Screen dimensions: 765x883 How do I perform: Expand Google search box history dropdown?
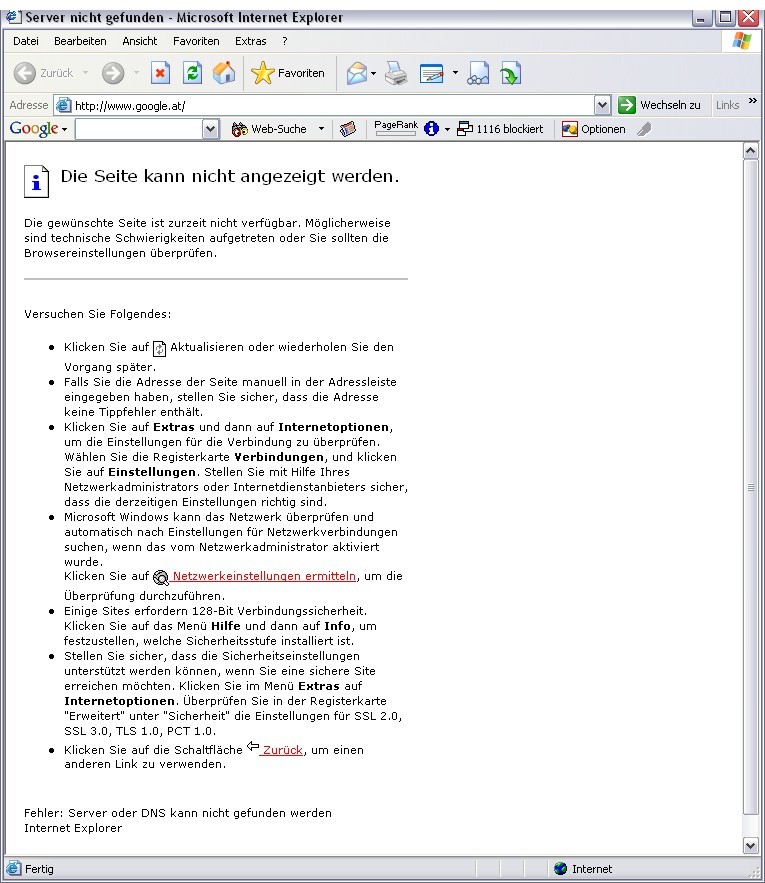pyautogui.click(x=210, y=129)
